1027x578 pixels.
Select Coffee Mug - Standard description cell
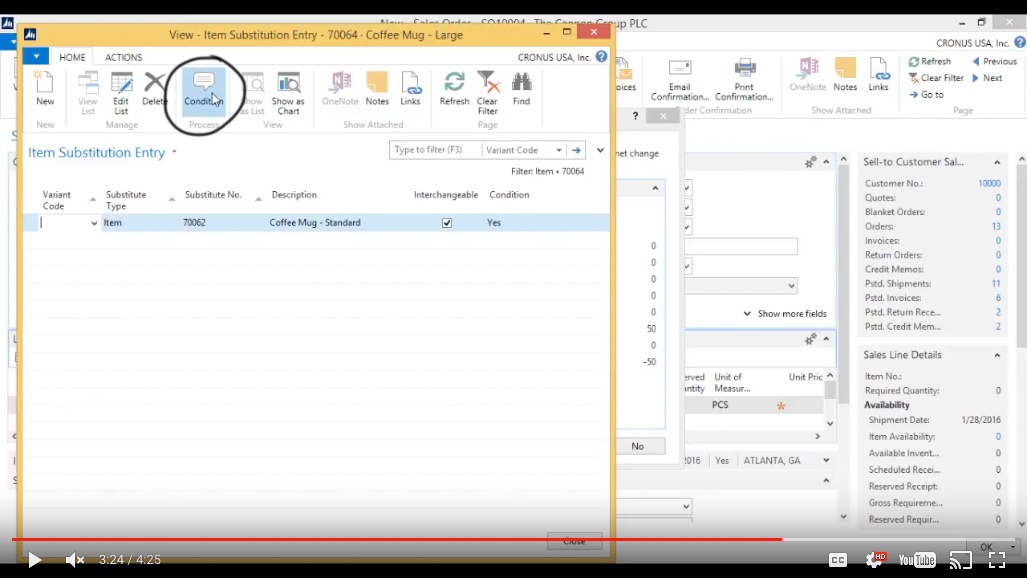[315, 223]
